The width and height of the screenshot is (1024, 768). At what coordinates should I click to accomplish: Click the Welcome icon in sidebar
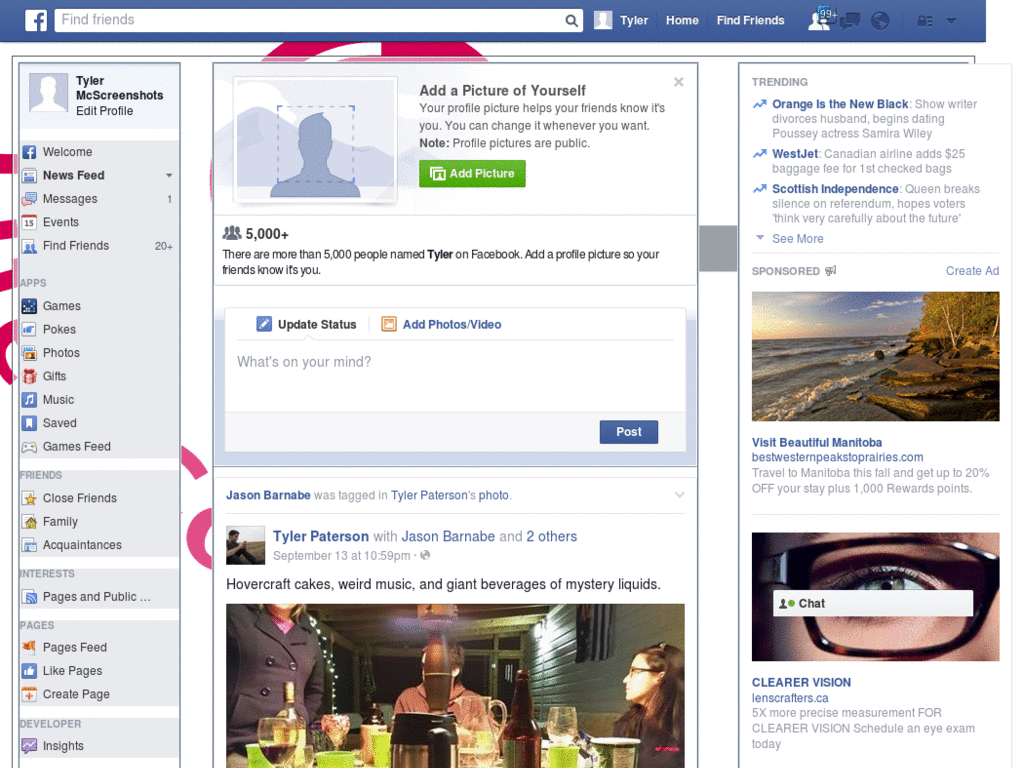point(29,152)
